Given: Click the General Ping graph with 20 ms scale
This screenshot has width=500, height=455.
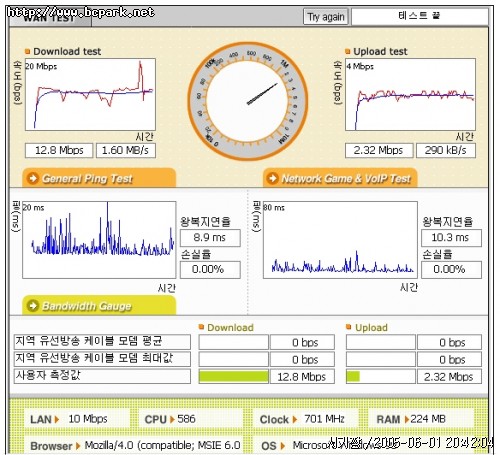Looking at the screenshot, I should tap(99, 240).
